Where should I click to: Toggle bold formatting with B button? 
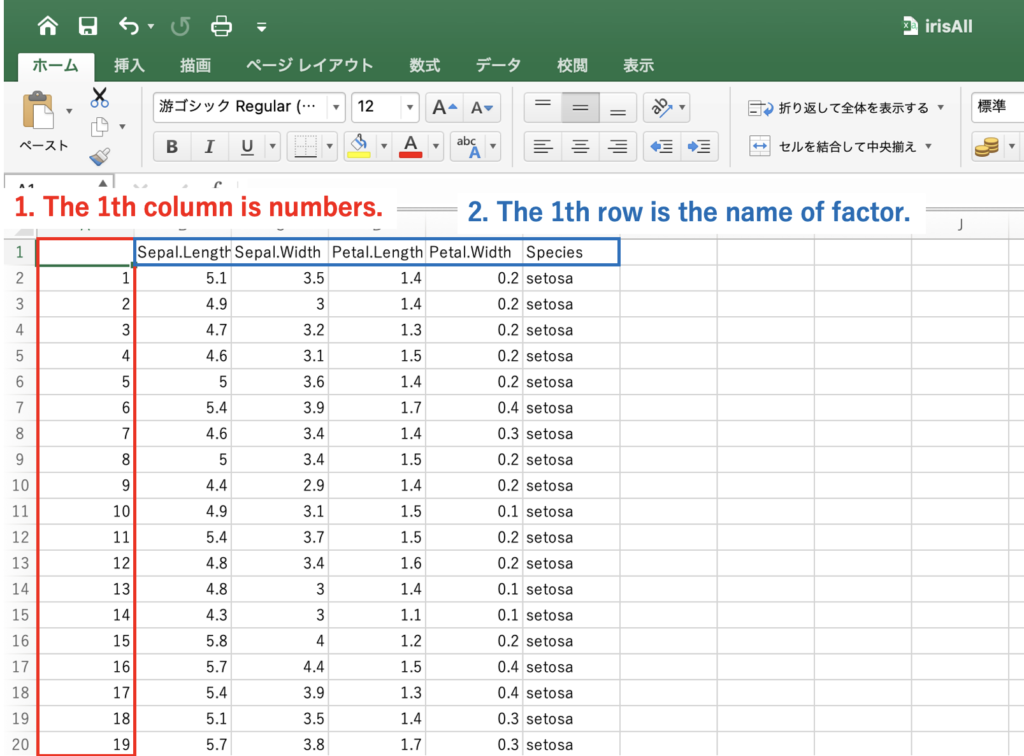coord(172,147)
